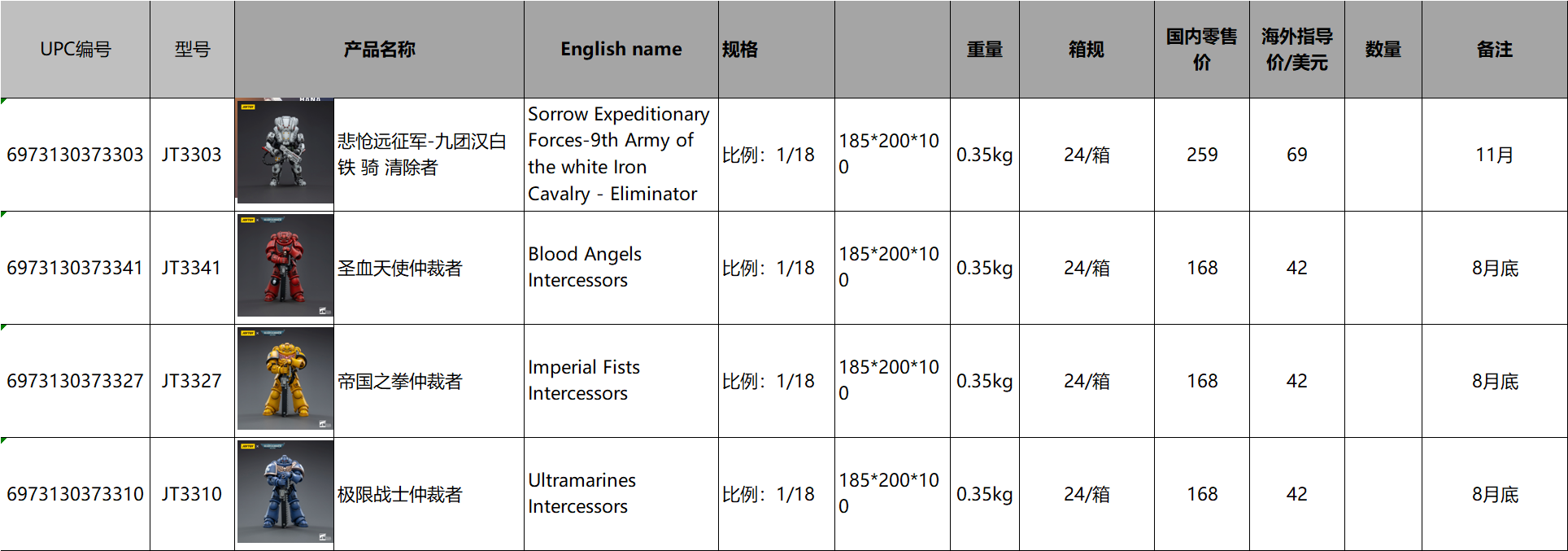Select the blue Ultramarines figure thumbnail

point(285,492)
